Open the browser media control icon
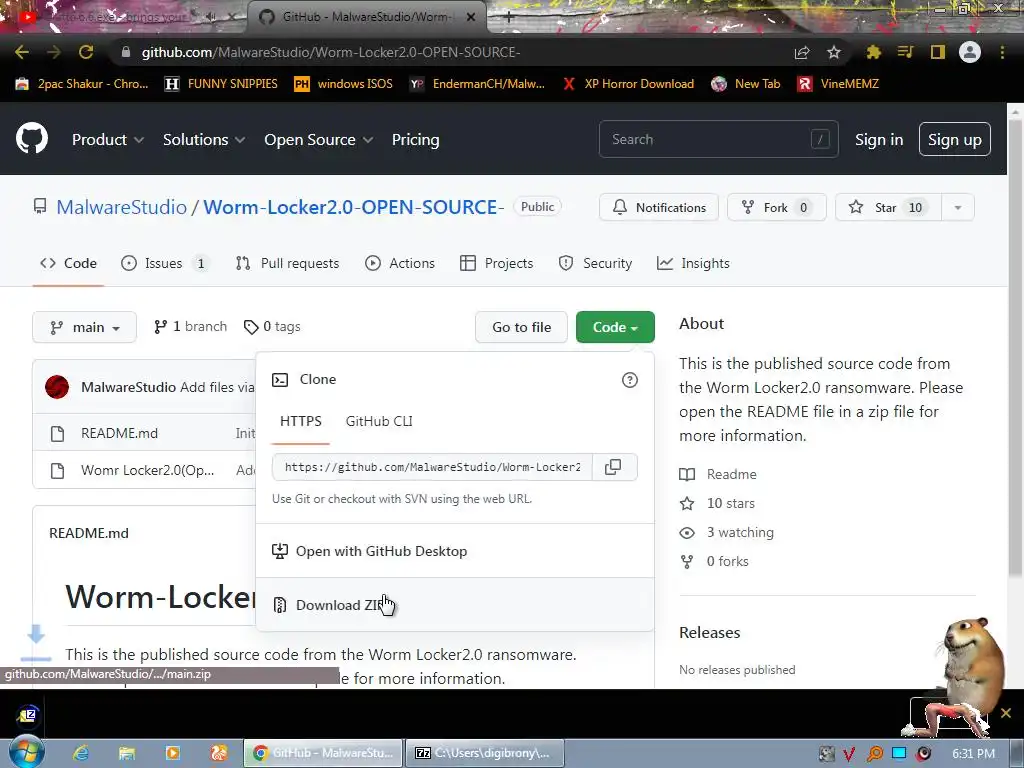 click(x=905, y=52)
